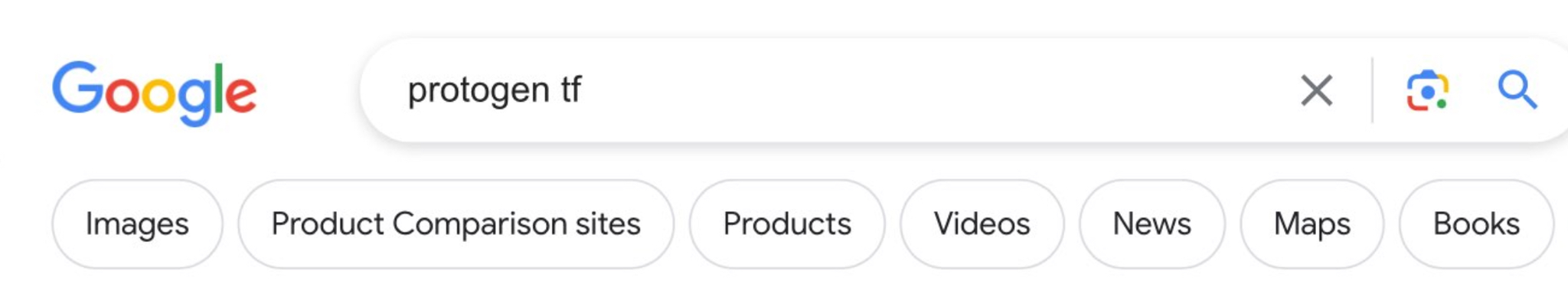The width and height of the screenshot is (1568, 284).
Task: Go to Google homepage via the logo
Action: click(154, 92)
